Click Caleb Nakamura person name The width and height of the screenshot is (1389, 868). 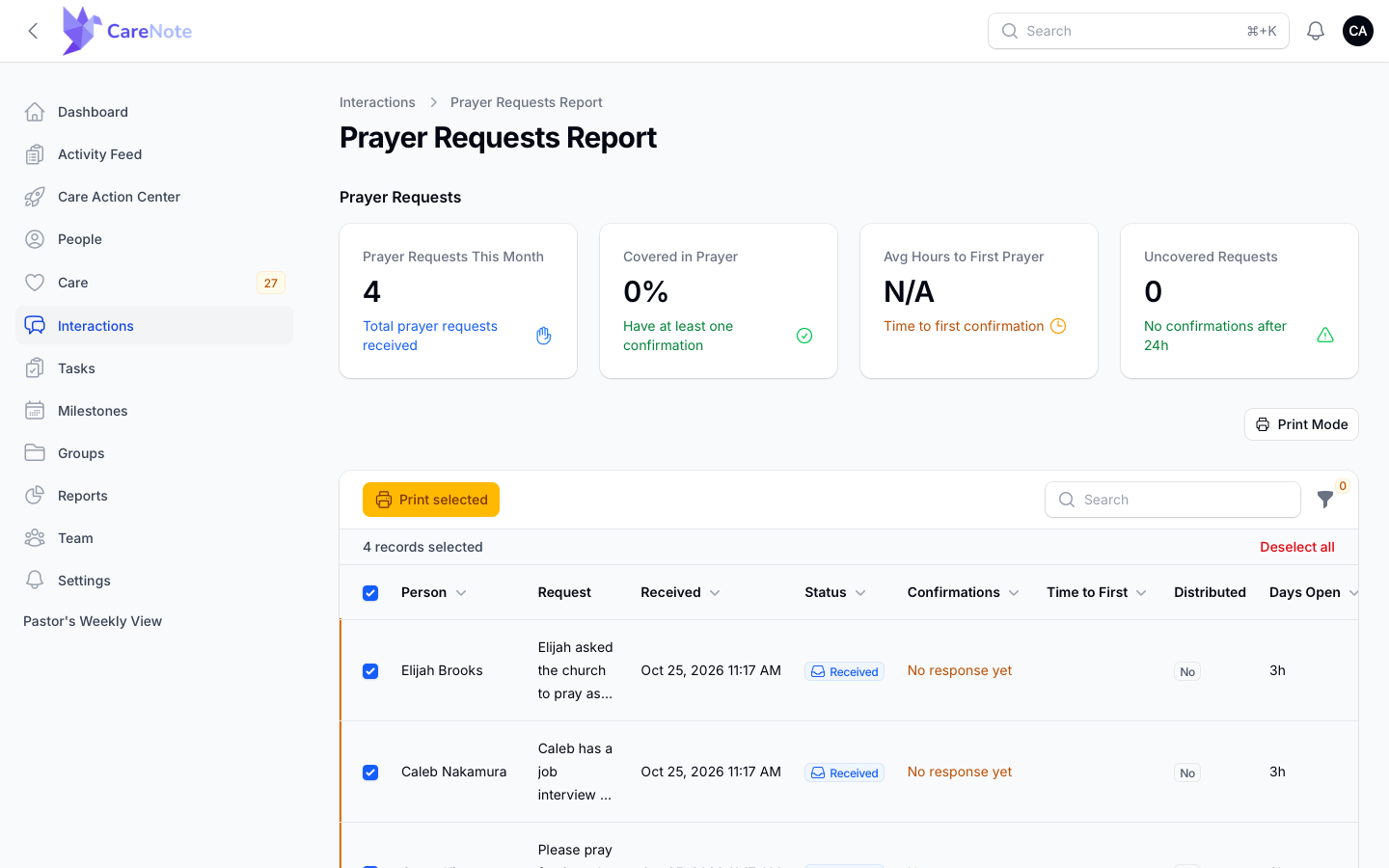click(x=453, y=772)
